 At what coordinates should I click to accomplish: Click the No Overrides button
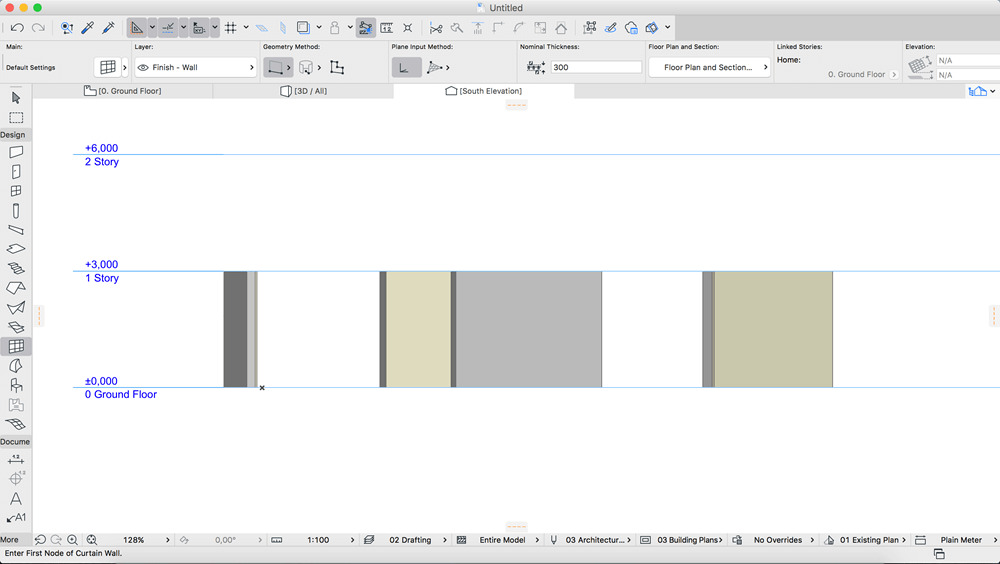778,540
